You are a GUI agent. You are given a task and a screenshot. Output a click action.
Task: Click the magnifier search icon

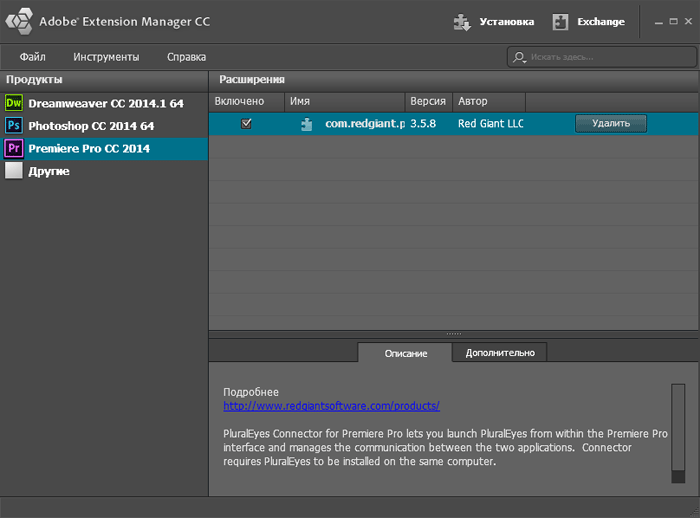click(x=519, y=57)
